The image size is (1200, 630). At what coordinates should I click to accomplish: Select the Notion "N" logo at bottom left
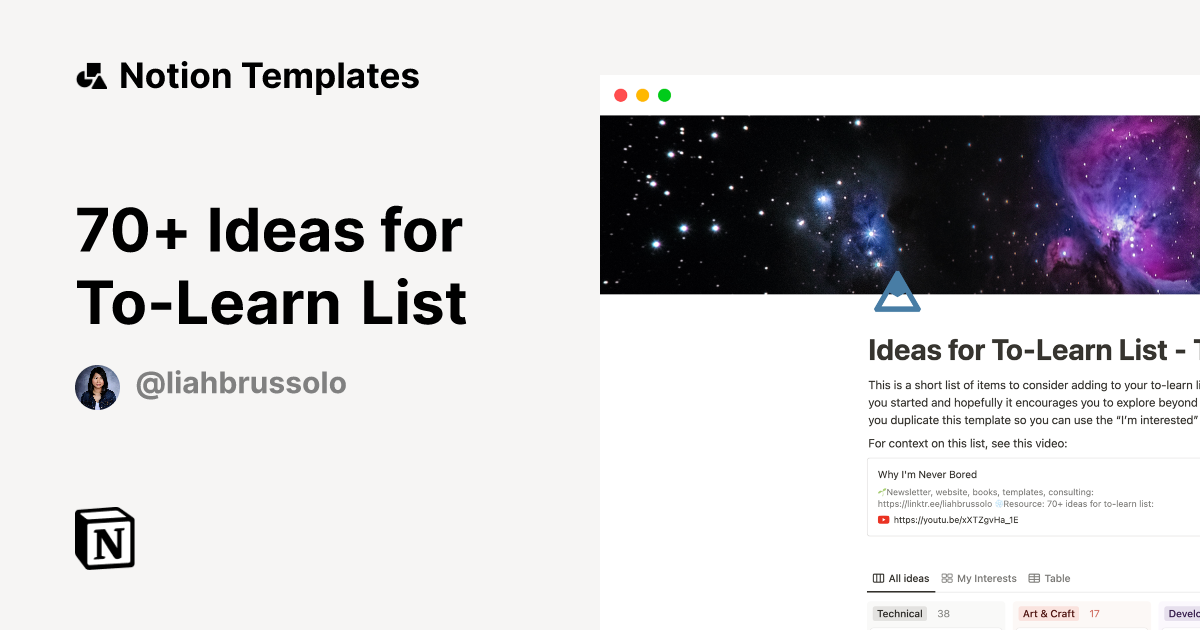[x=103, y=538]
